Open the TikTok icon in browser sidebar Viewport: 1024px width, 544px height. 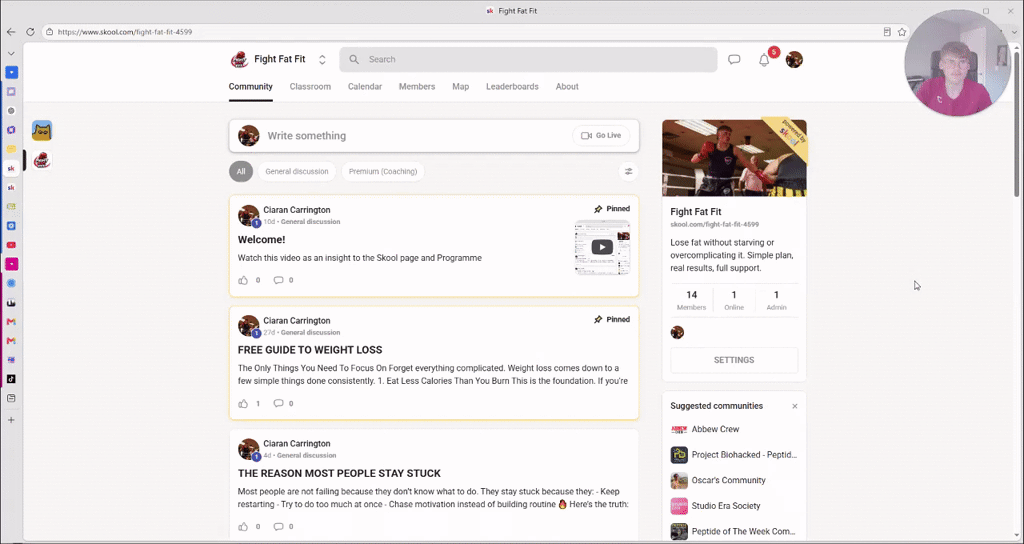pos(11,379)
